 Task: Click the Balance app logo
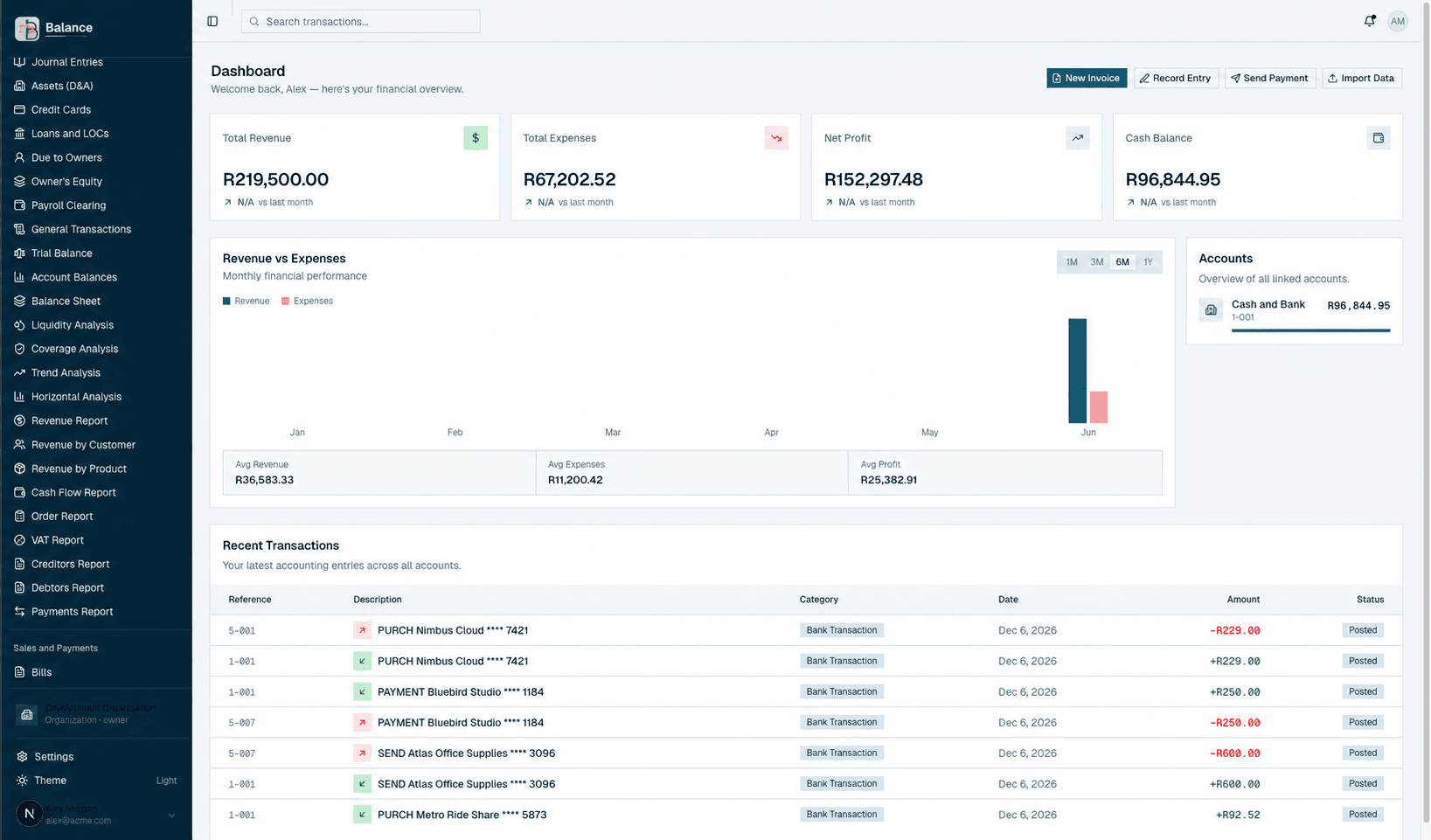tap(27, 28)
